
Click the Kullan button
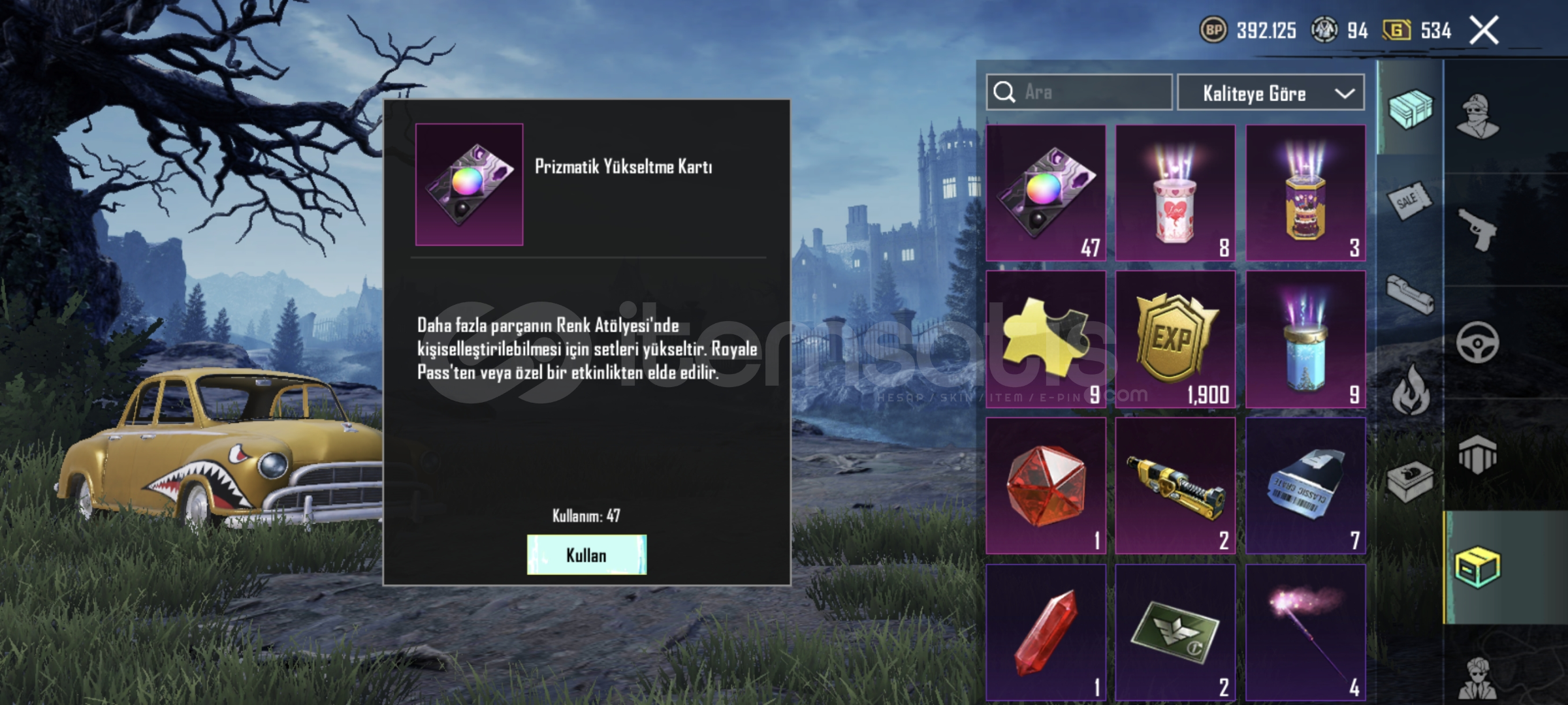(x=586, y=555)
